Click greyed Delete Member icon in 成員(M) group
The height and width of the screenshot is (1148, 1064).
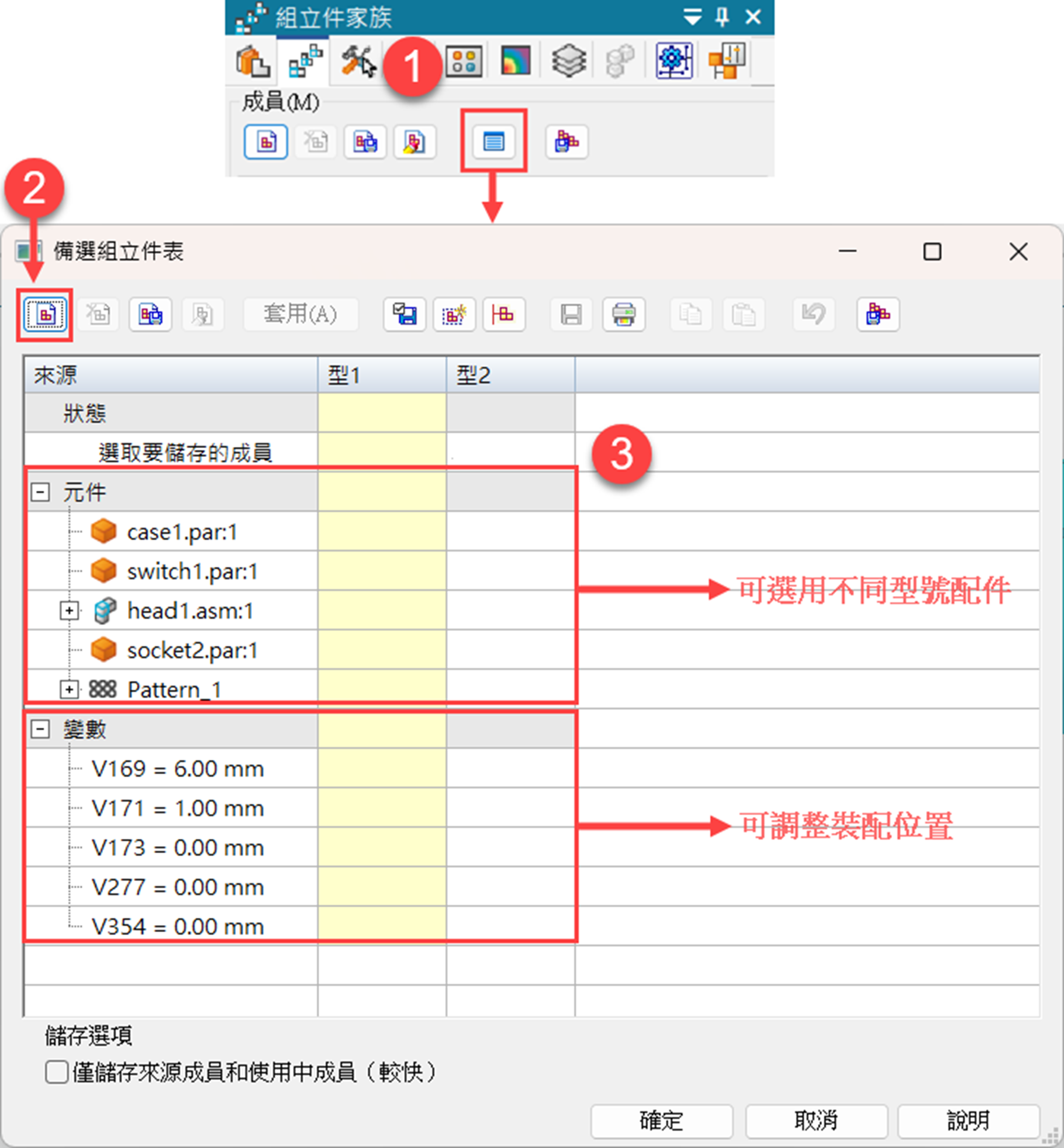(x=316, y=142)
